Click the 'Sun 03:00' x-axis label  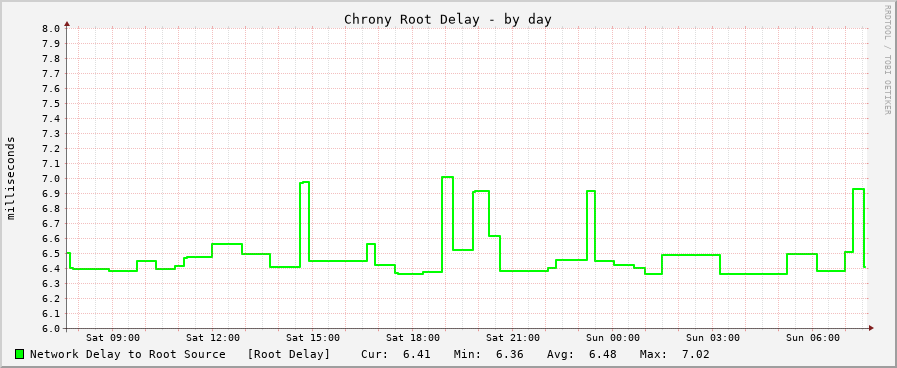[713, 338]
